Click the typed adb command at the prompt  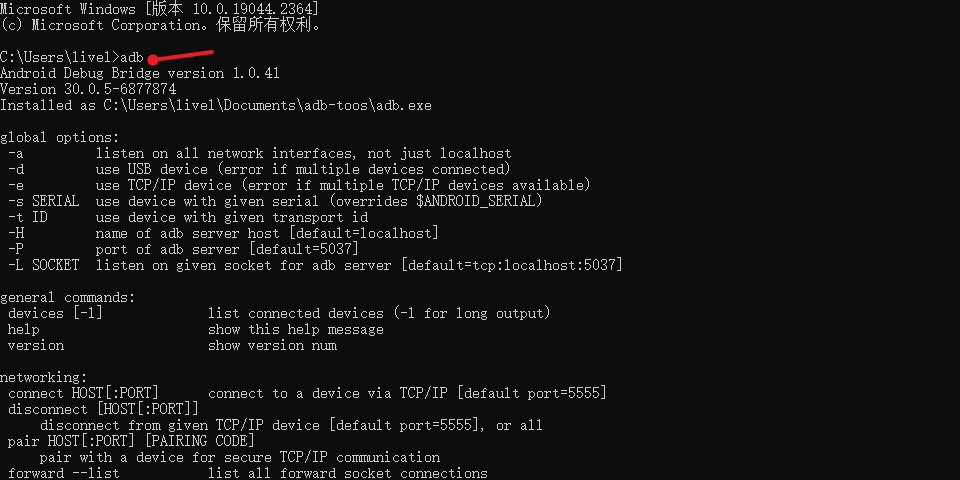[x=132, y=57]
